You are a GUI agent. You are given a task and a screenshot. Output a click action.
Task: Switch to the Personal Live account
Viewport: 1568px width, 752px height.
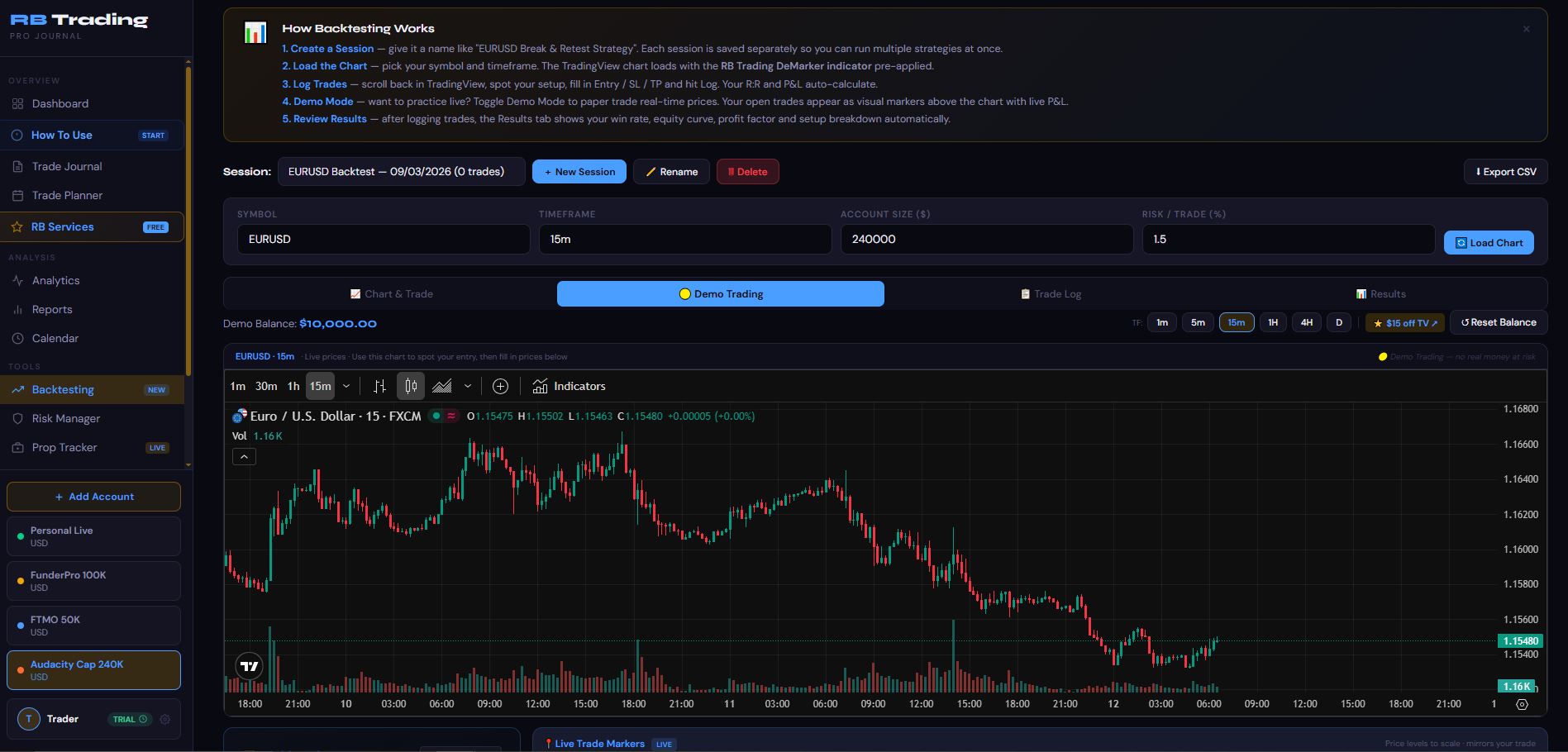point(93,535)
